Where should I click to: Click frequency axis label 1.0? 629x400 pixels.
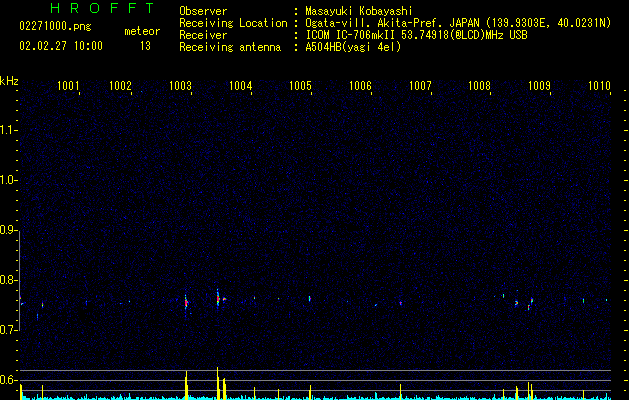click(x=8, y=180)
